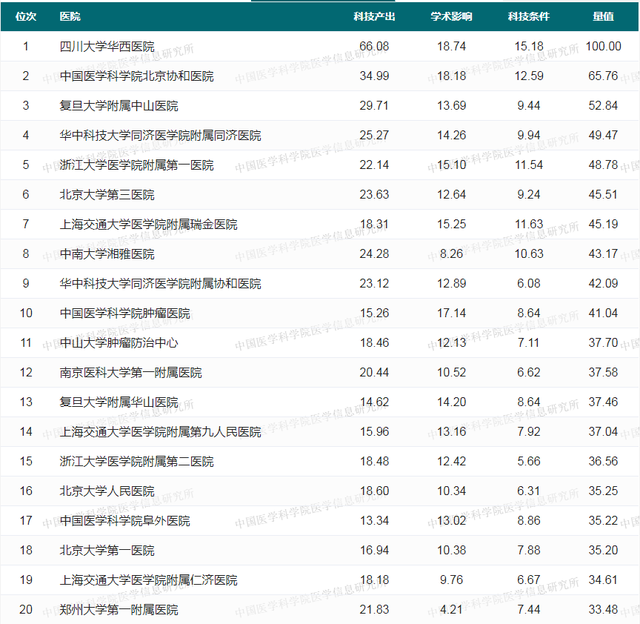This screenshot has height=624, width=640.
Task: Click the 29.71 科技产出 value
Action: (374, 106)
